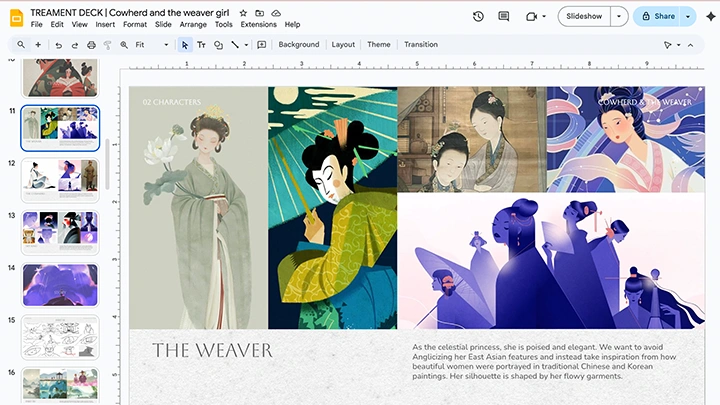
Task: Select slide 16 thumbnail
Action: coord(60,386)
